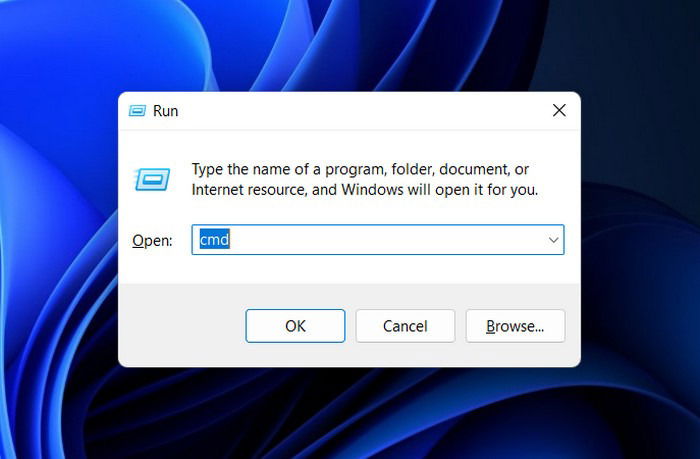Click the desktop wallpaper left of the dialog
Screen dimensions: 700x459
pyautogui.click(x=58, y=230)
